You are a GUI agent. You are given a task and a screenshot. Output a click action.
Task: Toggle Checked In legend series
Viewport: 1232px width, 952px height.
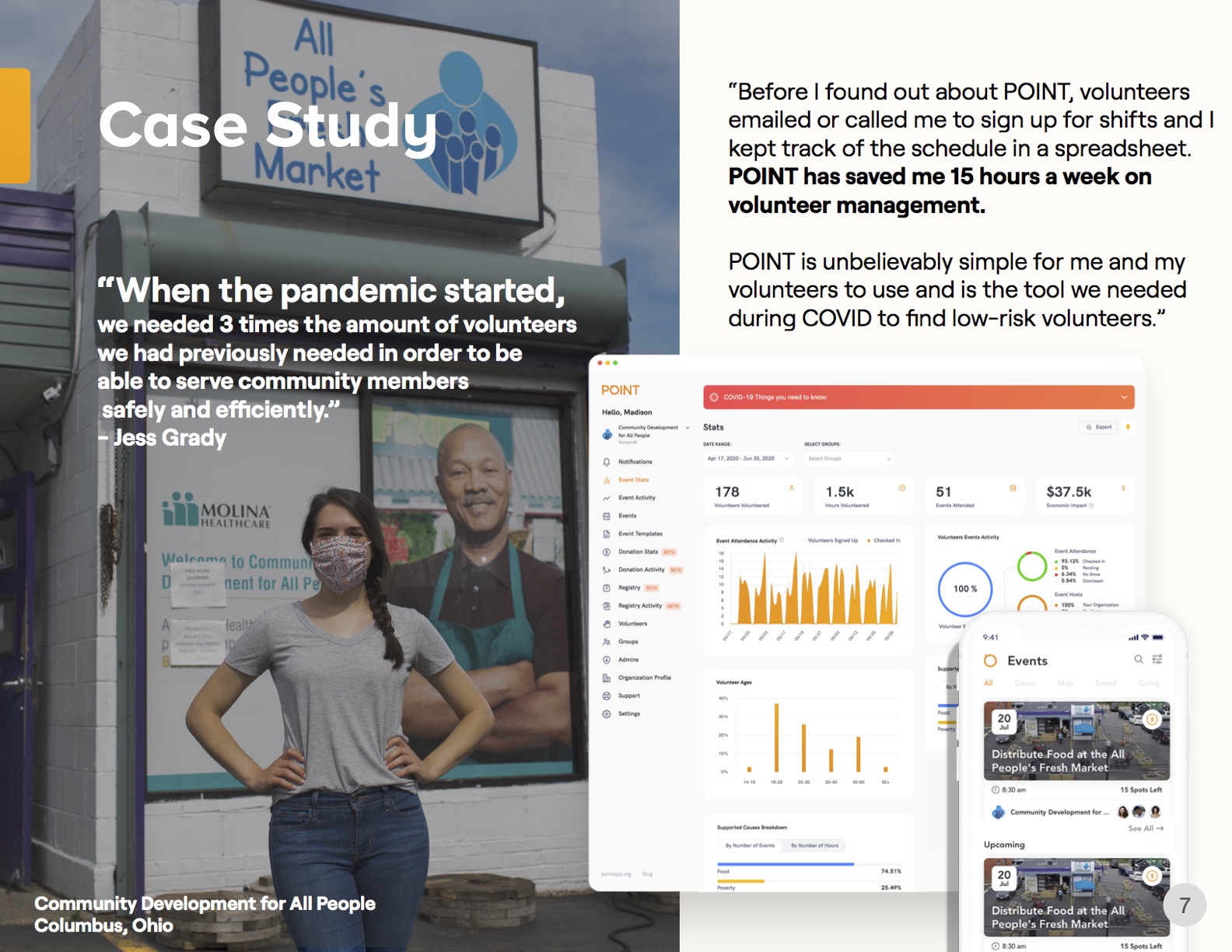coord(884,541)
